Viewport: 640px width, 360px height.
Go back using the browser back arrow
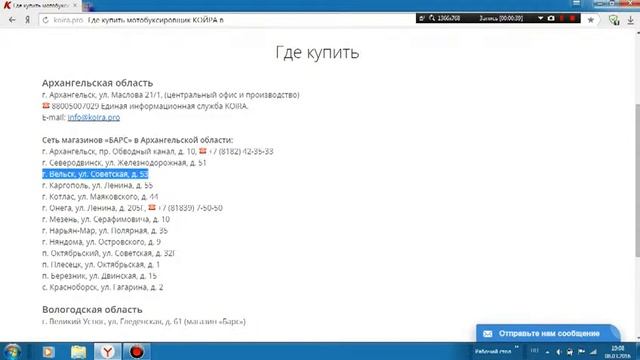tap(12, 20)
